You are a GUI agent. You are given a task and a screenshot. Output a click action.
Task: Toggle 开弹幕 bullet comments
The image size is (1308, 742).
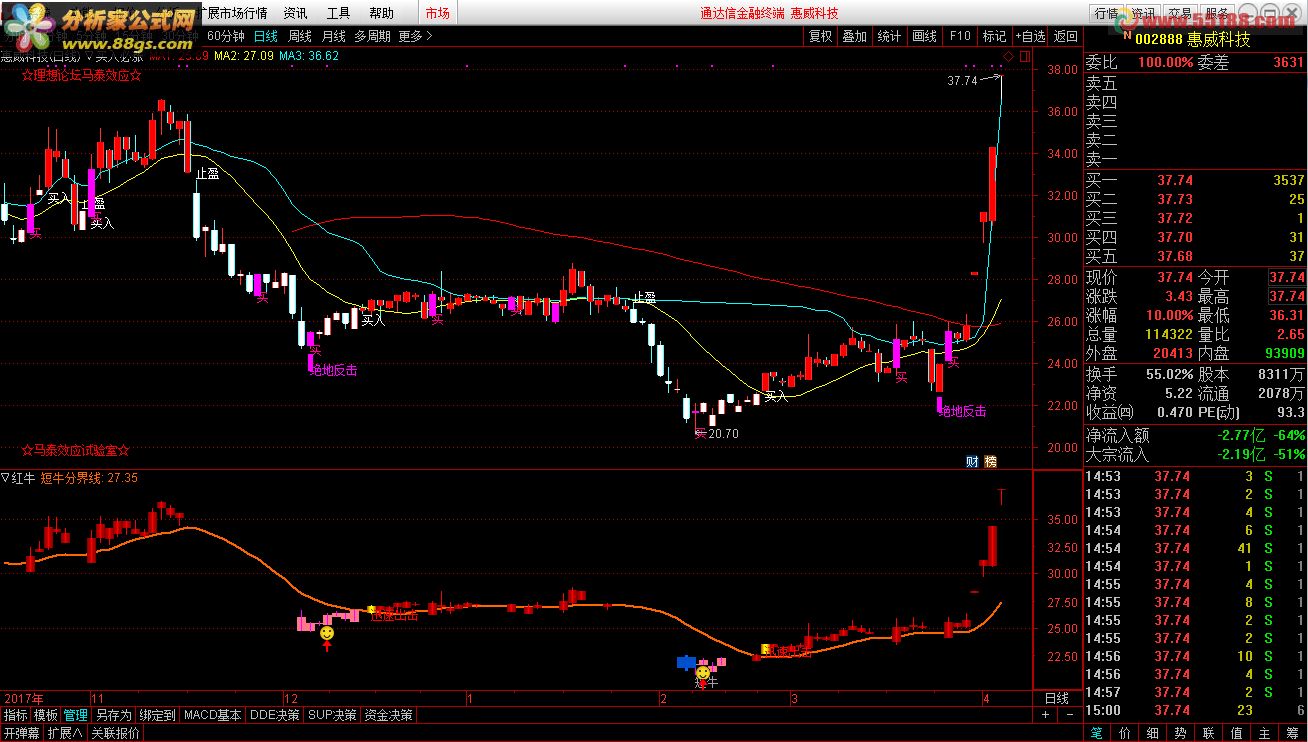coord(22,733)
